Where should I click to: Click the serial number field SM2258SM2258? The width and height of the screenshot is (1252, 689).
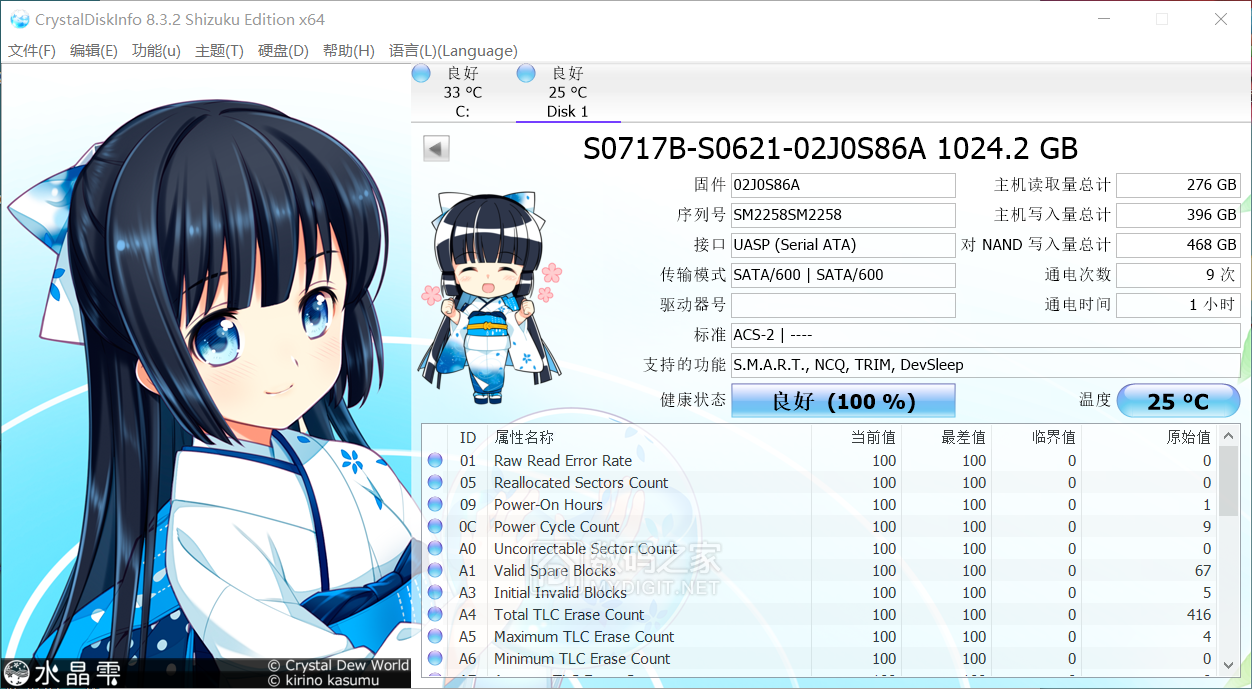843,215
